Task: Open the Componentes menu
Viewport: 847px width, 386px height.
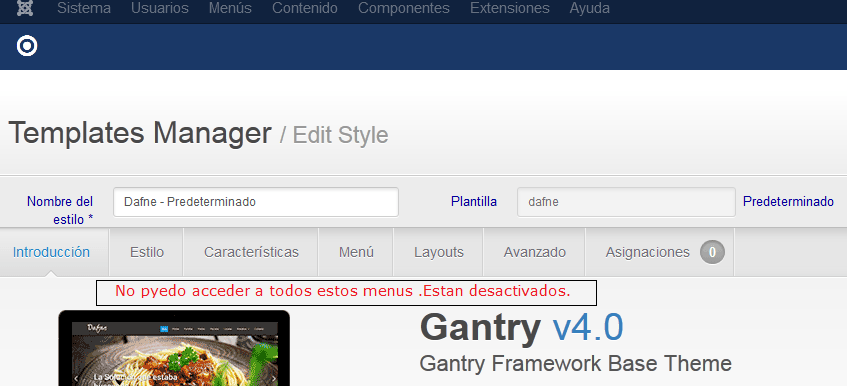Action: point(404,9)
